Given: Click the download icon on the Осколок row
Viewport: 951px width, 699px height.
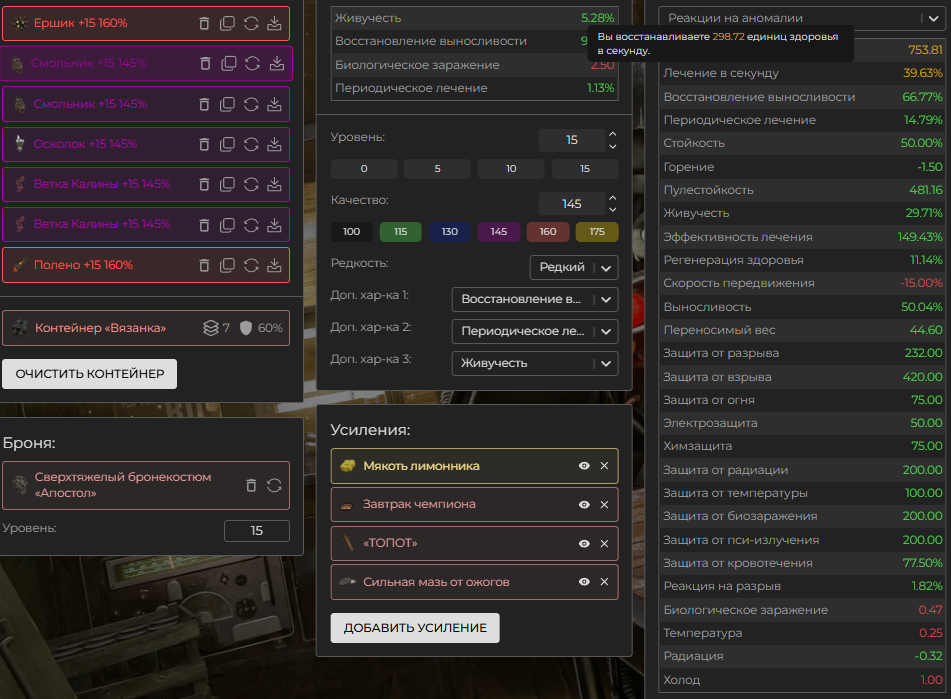Looking at the screenshot, I should [275, 144].
